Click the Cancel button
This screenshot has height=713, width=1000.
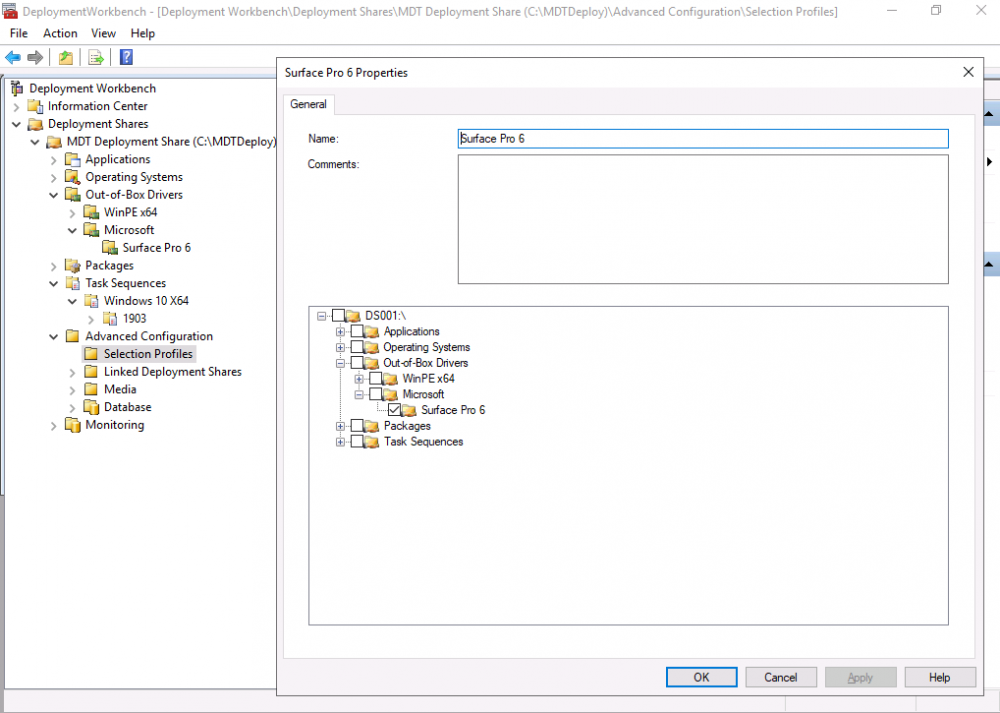point(781,677)
